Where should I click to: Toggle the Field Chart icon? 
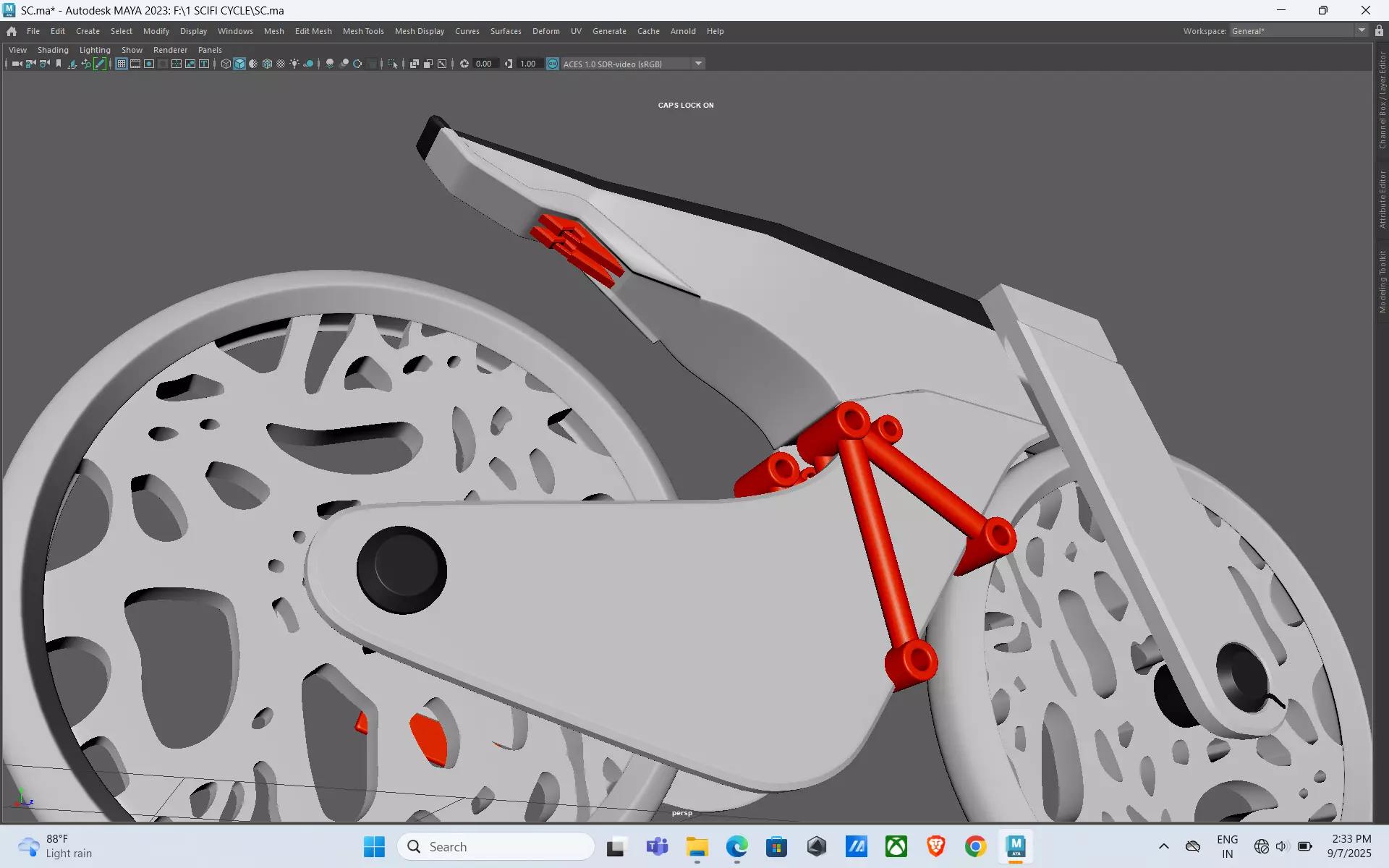(177, 64)
